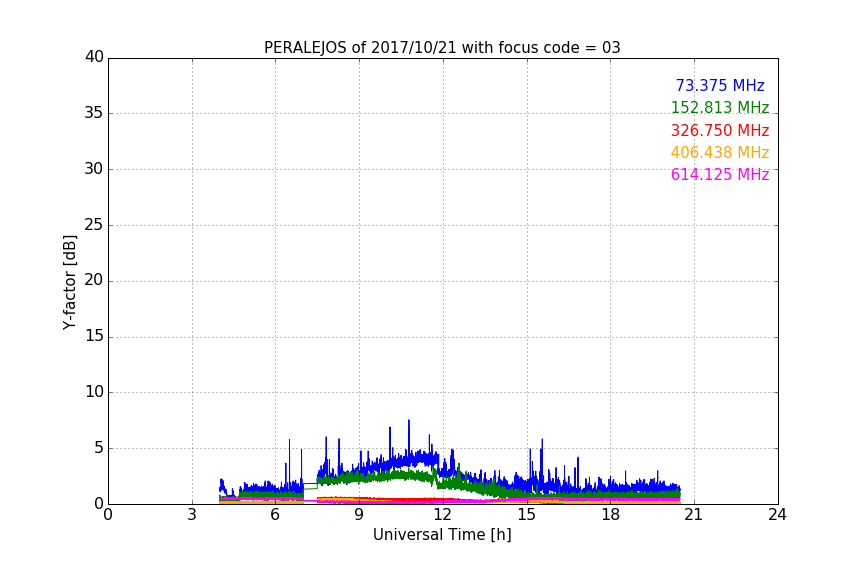Click the plot title PERALEJOS of 2017/10/21

click(442, 47)
